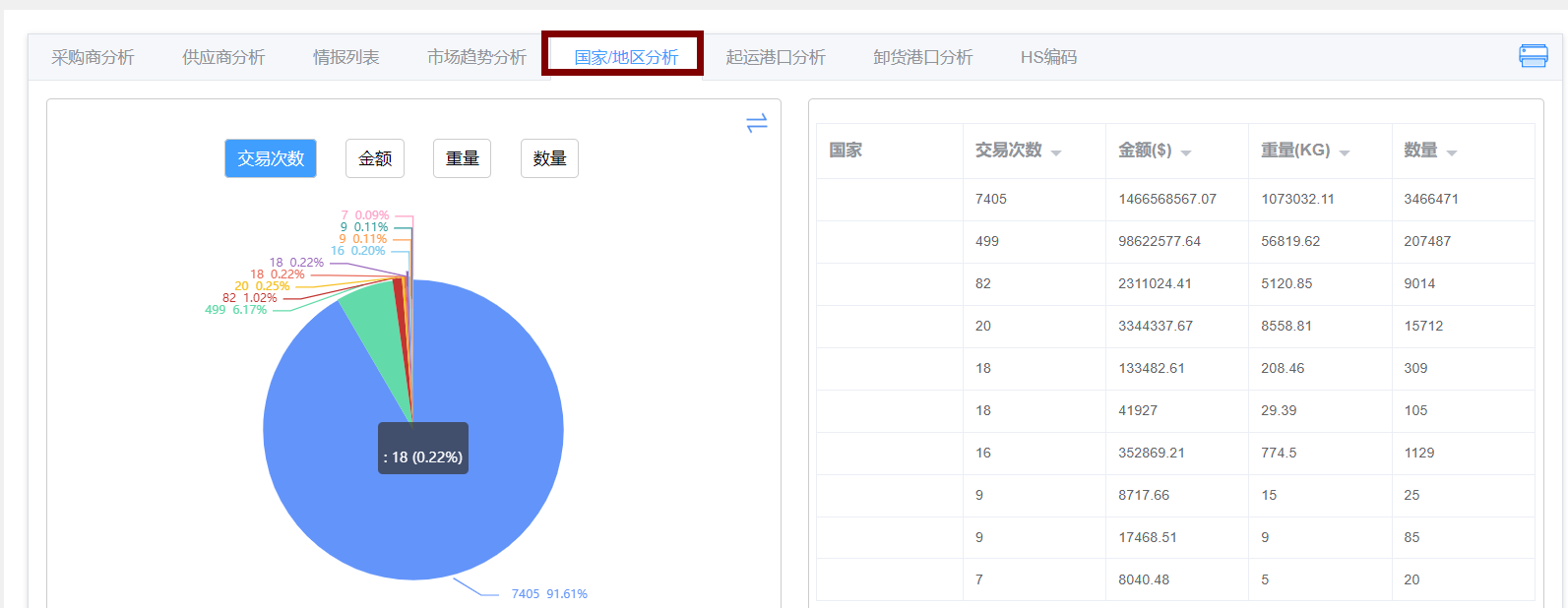Click transaction count cell 499
This screenshot has height=608, width=1568.
987,241
